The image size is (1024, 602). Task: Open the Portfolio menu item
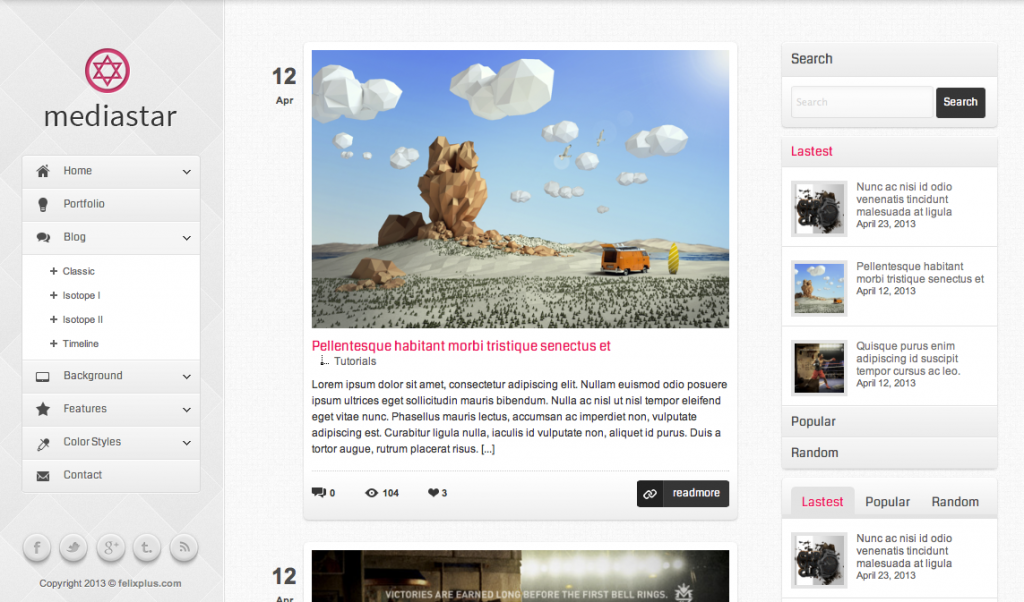[84, 204]
